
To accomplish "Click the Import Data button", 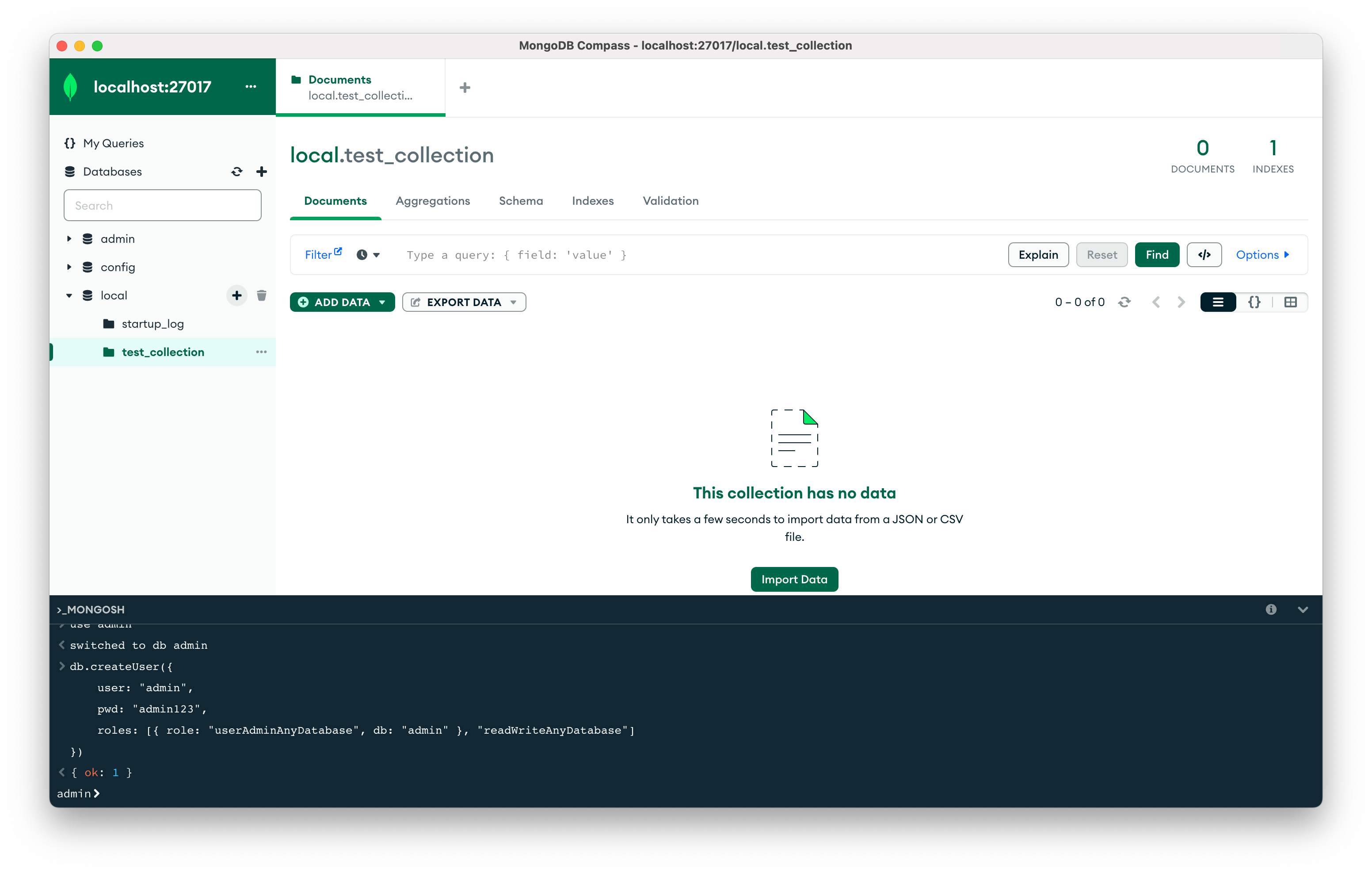I will coord(794,579).
